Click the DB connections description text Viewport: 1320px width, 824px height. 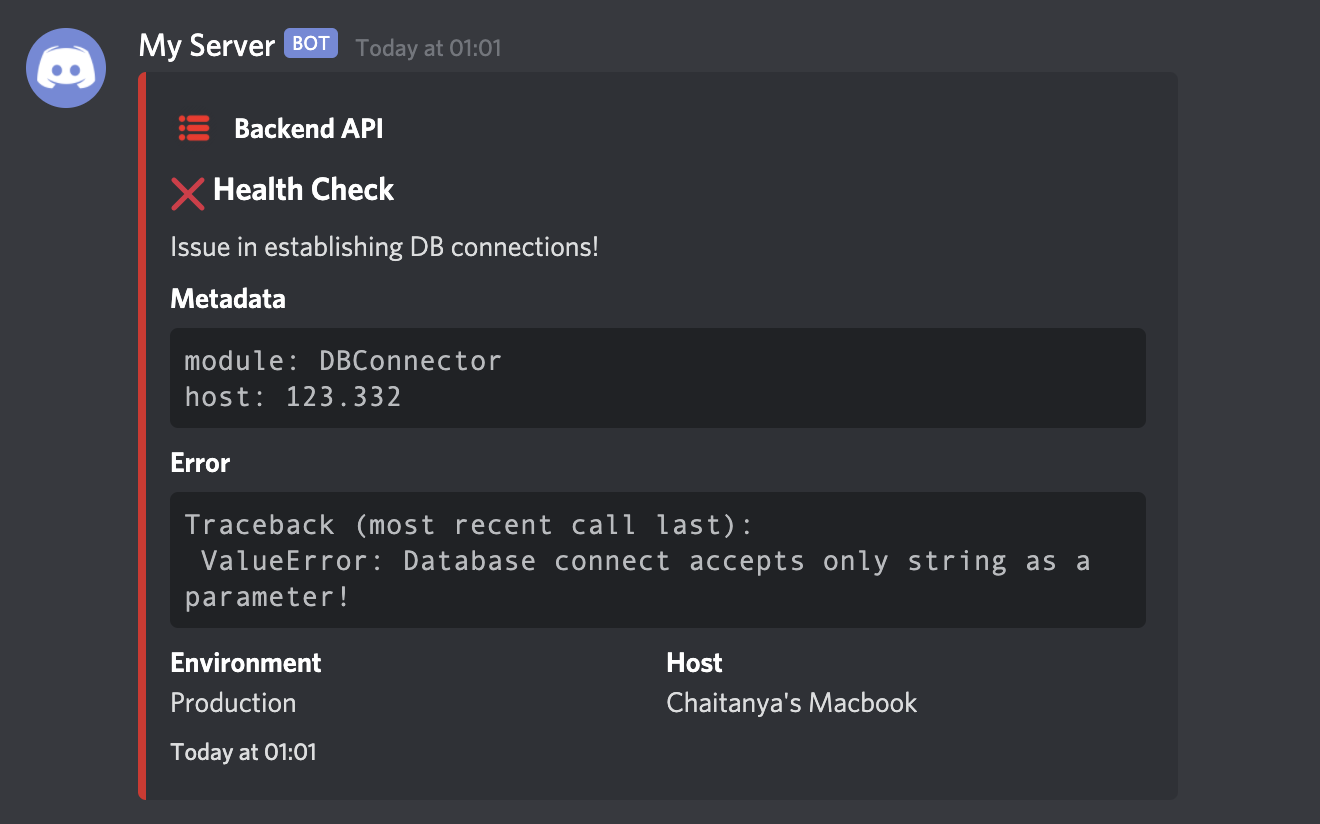click(x=384, y=247)
